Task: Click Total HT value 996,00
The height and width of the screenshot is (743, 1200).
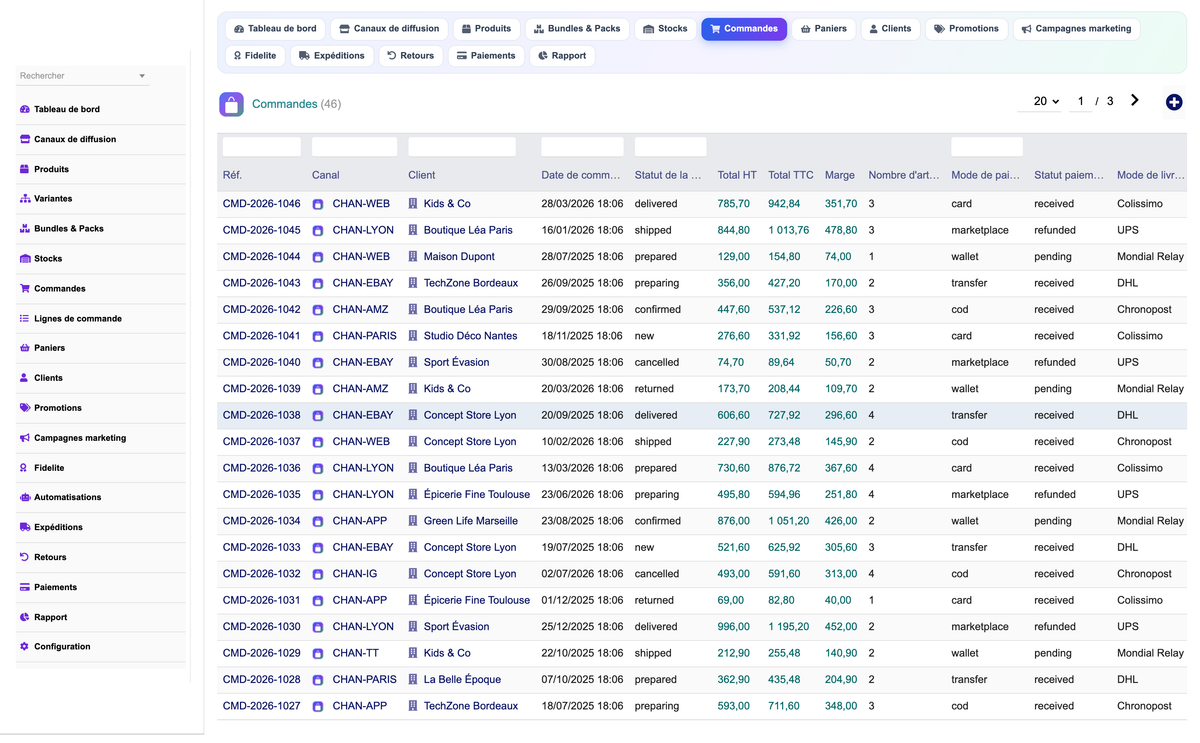Action: [x=734, y=627]
